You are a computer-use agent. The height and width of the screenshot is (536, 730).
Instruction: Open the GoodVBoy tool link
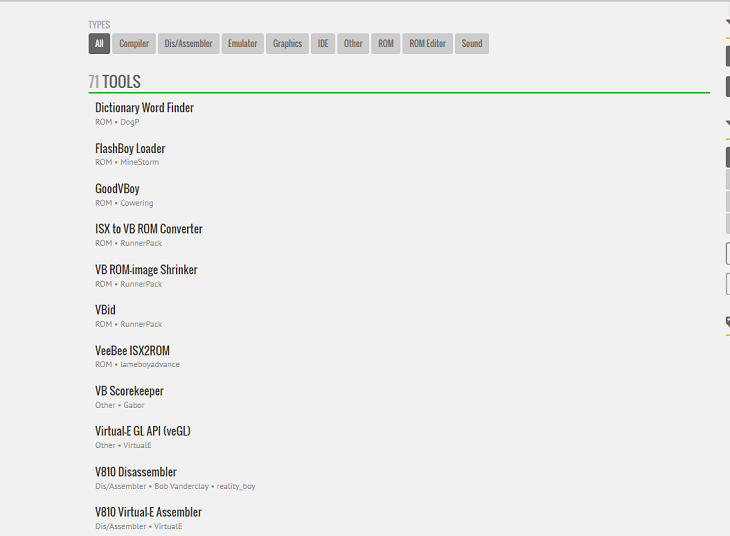[x=117, y=189]
